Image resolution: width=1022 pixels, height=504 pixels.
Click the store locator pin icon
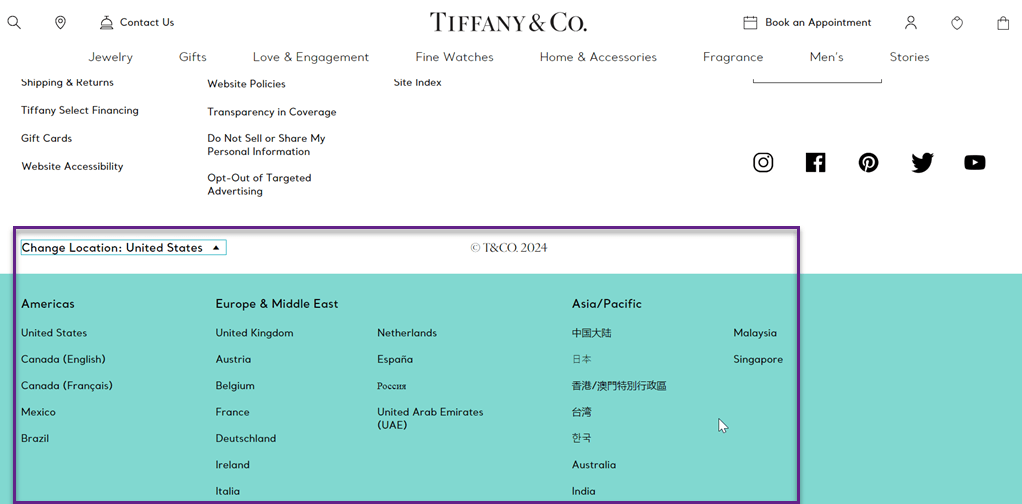point(60,23)
